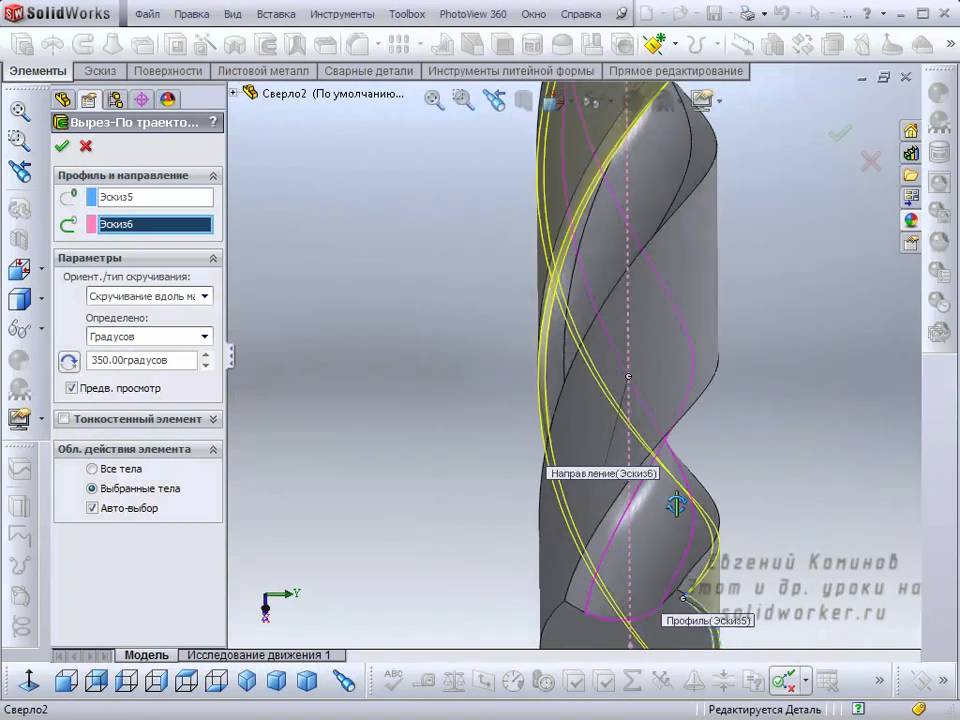Click the Mass Properties scale icon
Image resolution: width=960 pixels, height=720 pixels.
(453, 680)
